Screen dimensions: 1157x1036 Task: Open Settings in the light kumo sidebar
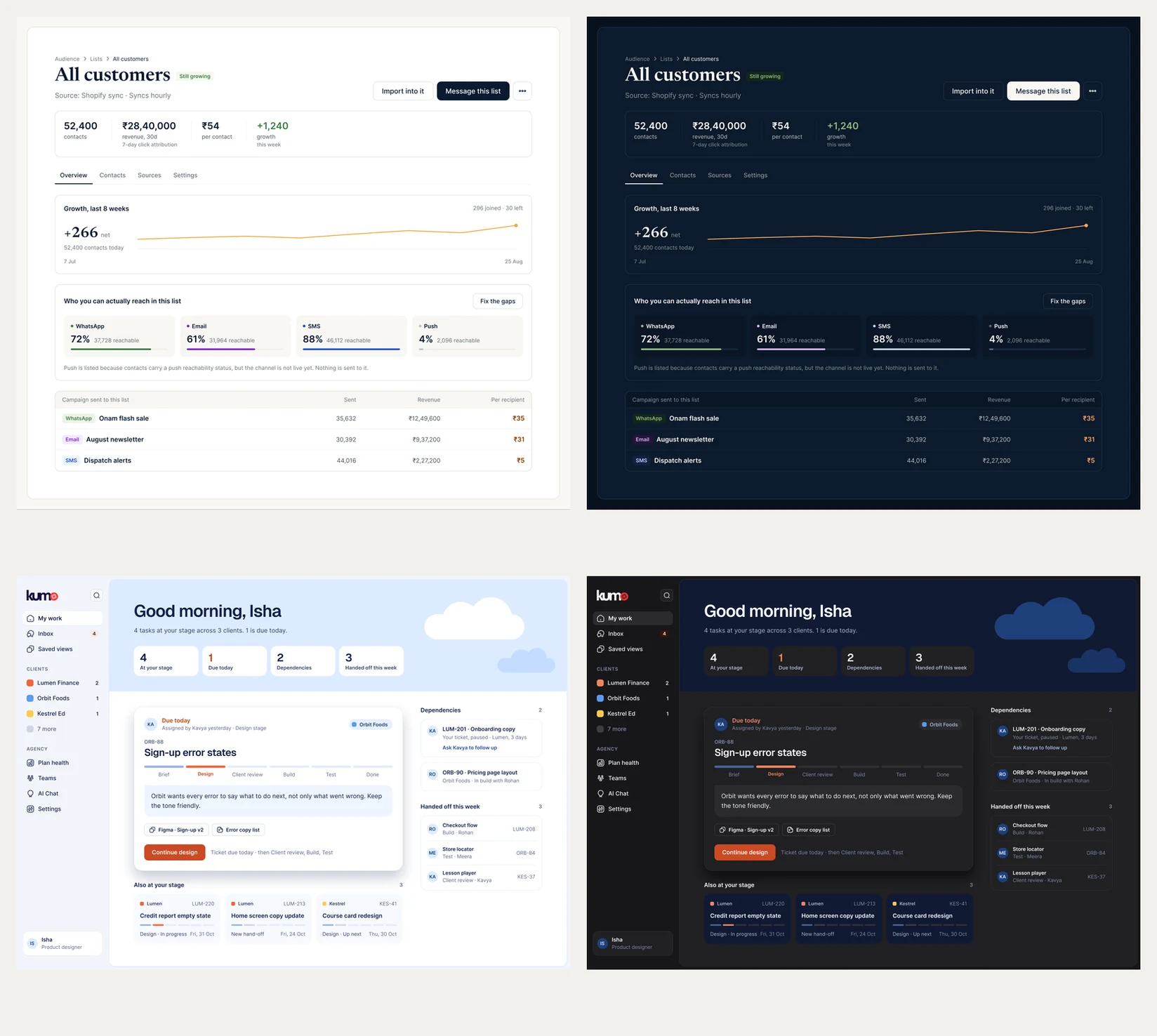pos(62,809)
